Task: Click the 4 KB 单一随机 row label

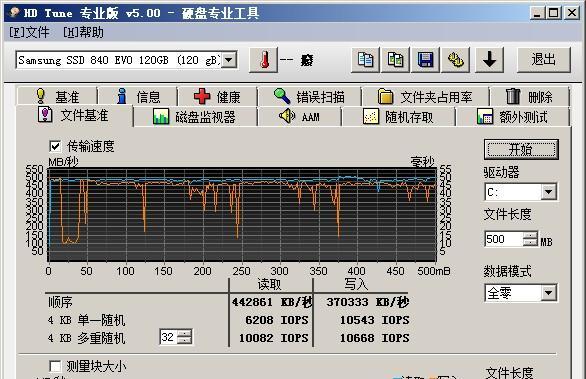Action: [86, 320]
